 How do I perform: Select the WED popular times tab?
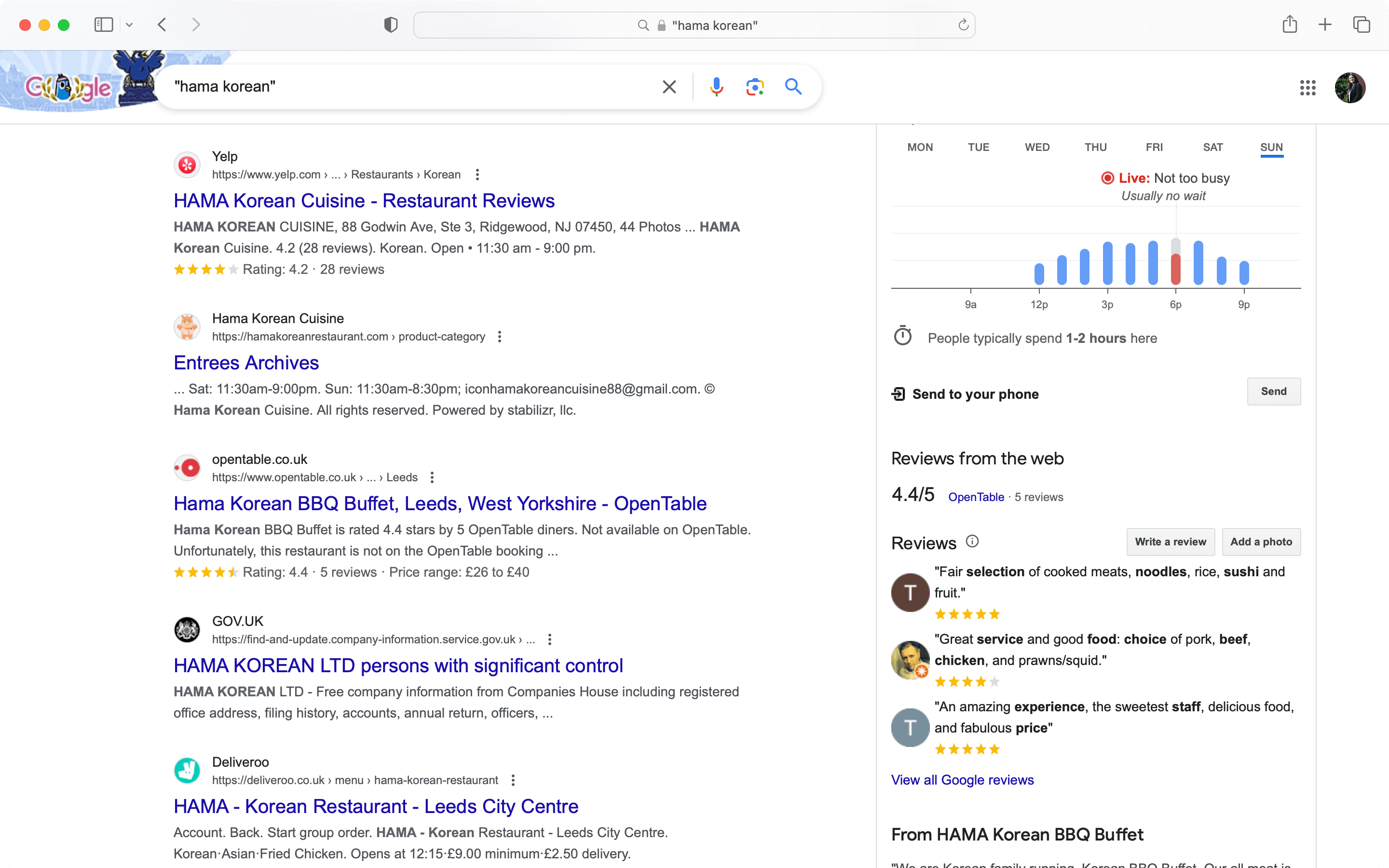(1037, 148)
